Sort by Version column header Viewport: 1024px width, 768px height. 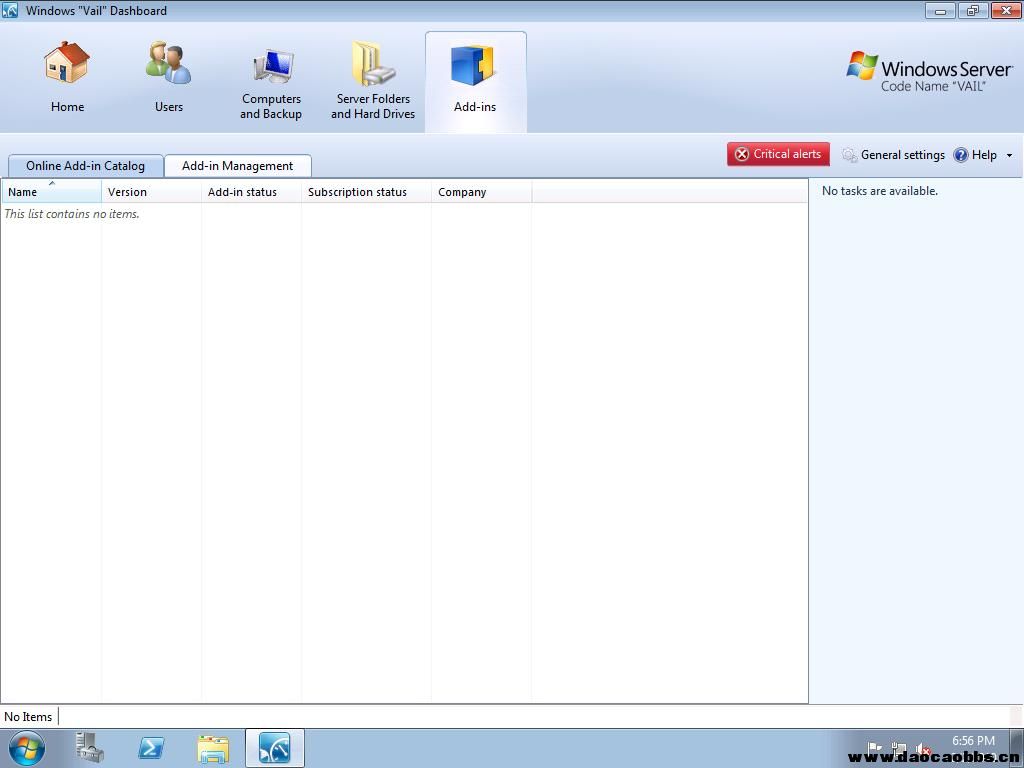point(150,192)
